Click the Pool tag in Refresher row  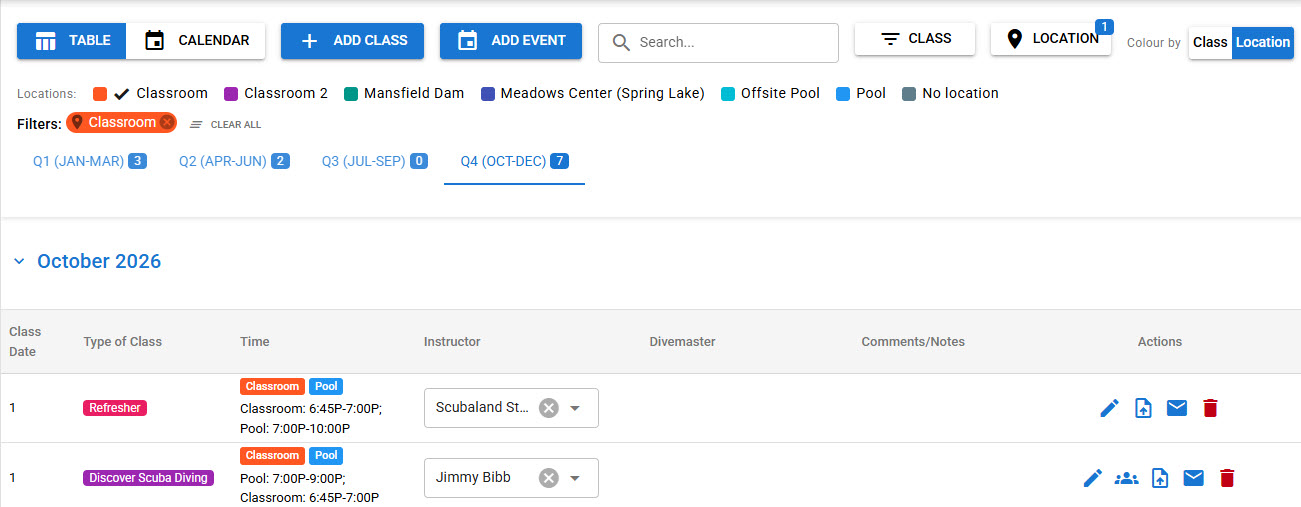pyautogui.click(x=326, y=386)
